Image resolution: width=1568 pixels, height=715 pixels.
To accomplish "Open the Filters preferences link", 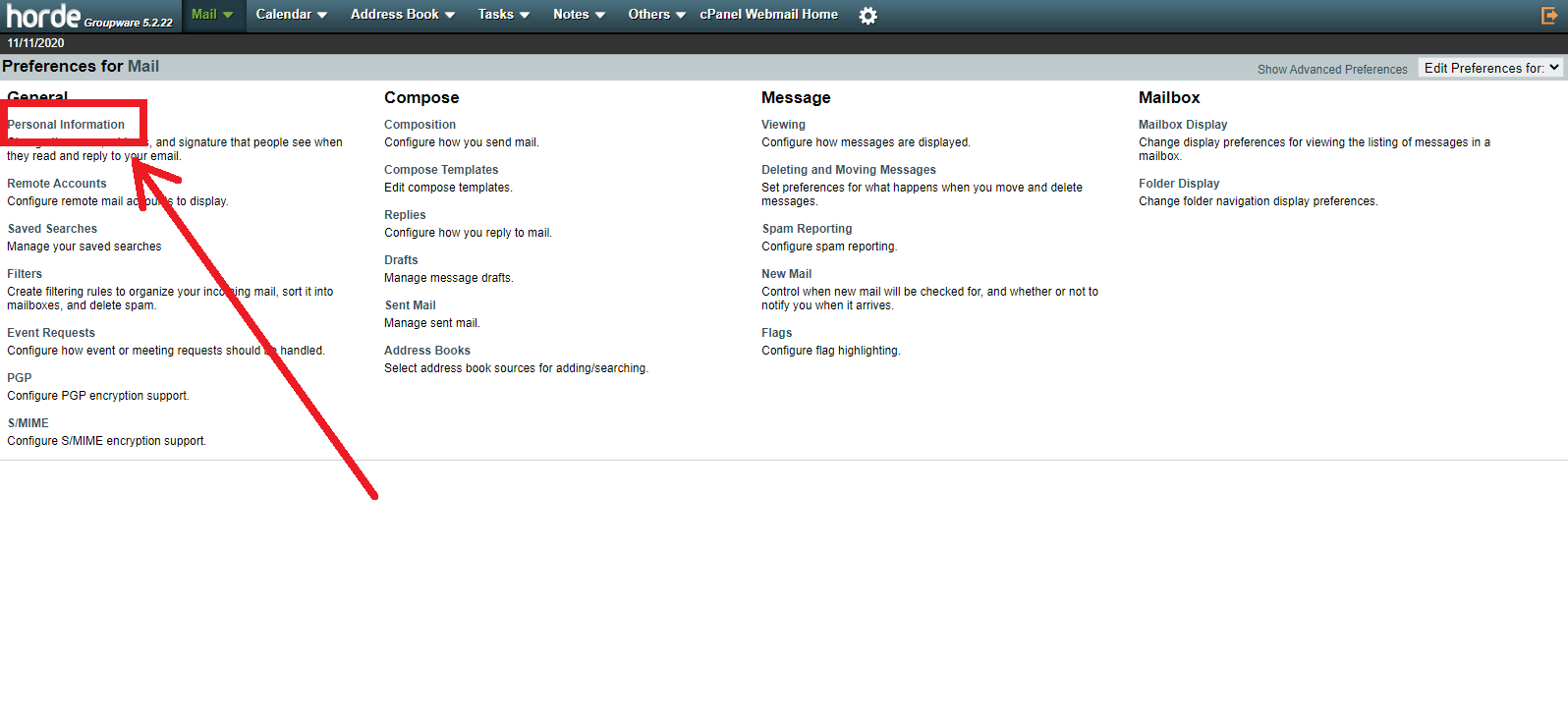I will pyautogui.click(x=25, y=274).
